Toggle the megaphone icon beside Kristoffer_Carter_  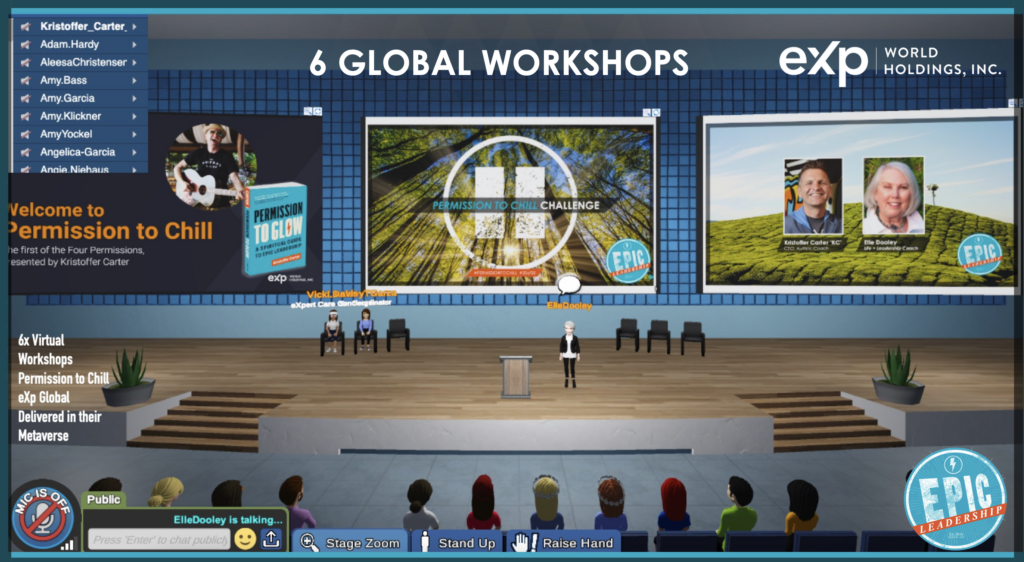pyautogui.click(x=25, y=27)
